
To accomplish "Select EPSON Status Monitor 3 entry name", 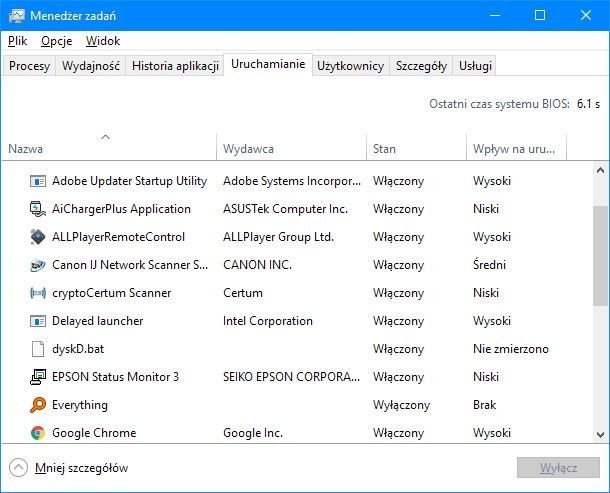I will click(116, 377).
